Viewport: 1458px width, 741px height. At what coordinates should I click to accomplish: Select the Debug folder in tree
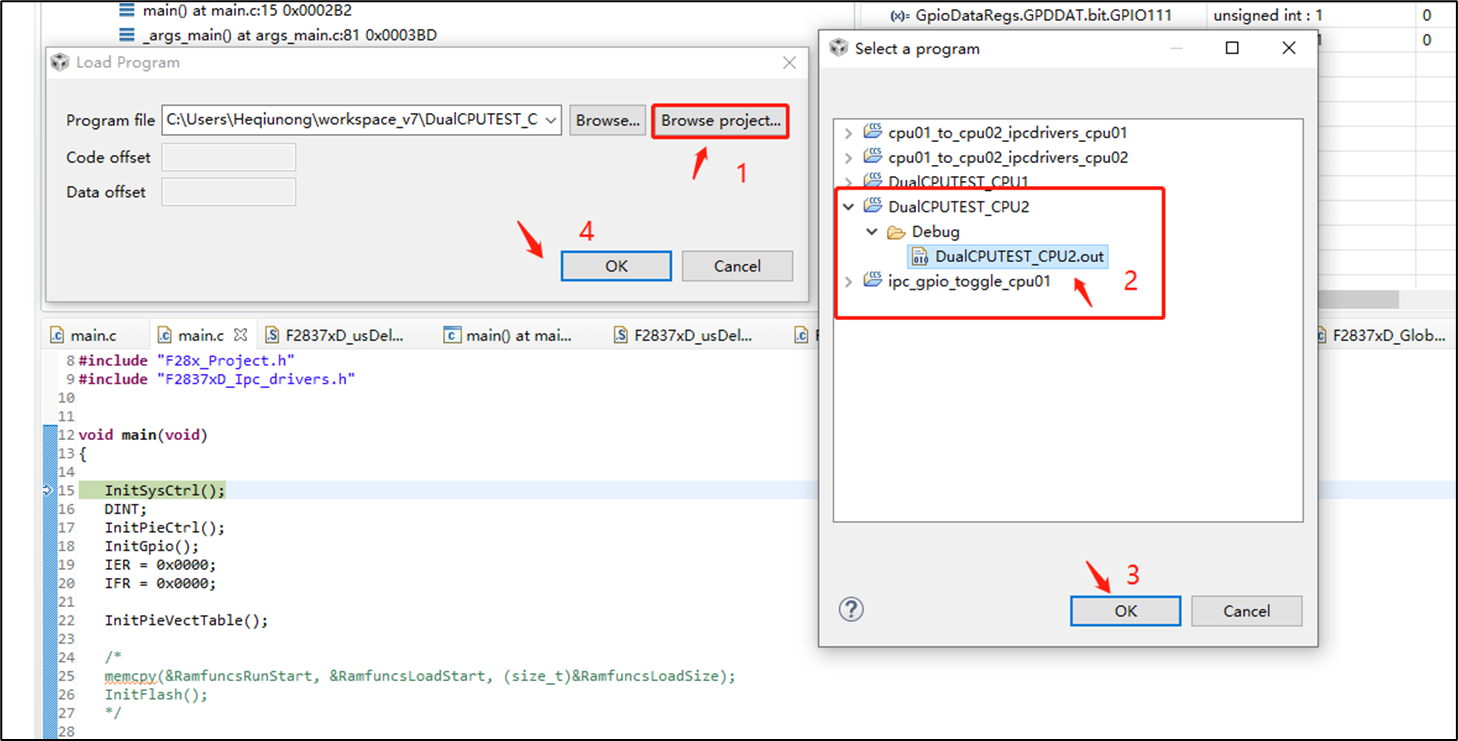tap(935, 232)
